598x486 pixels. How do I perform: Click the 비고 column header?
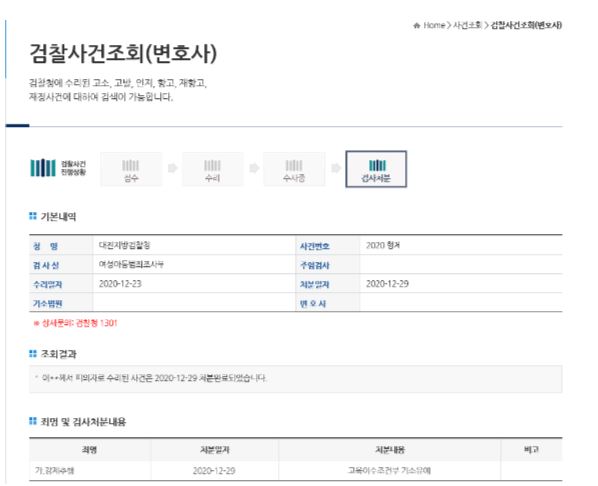coord(531,450)
